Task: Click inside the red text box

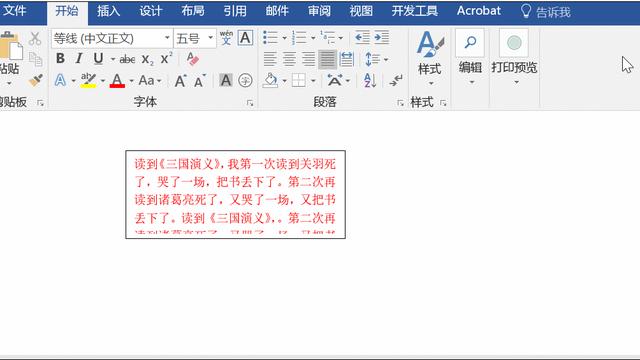Action: (x=236, y=194)
